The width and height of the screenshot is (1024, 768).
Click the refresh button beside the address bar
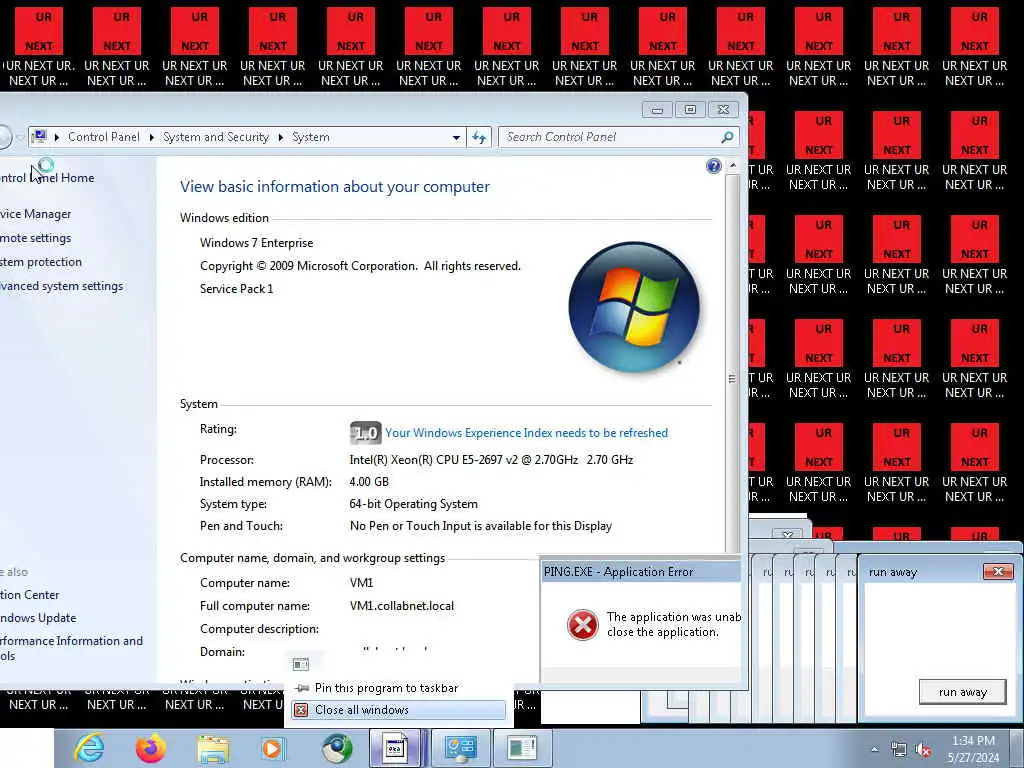click(479, 137)
